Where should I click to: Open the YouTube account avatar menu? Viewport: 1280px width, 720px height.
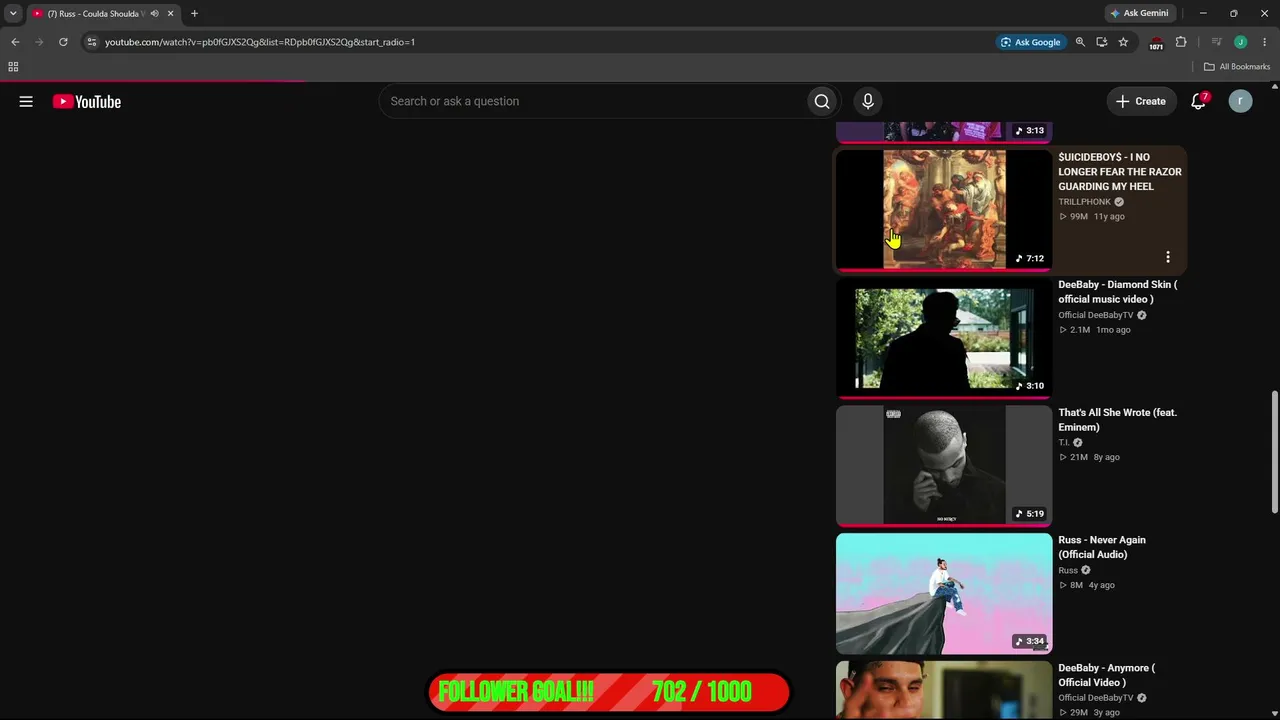click(x=1240, y=101)
